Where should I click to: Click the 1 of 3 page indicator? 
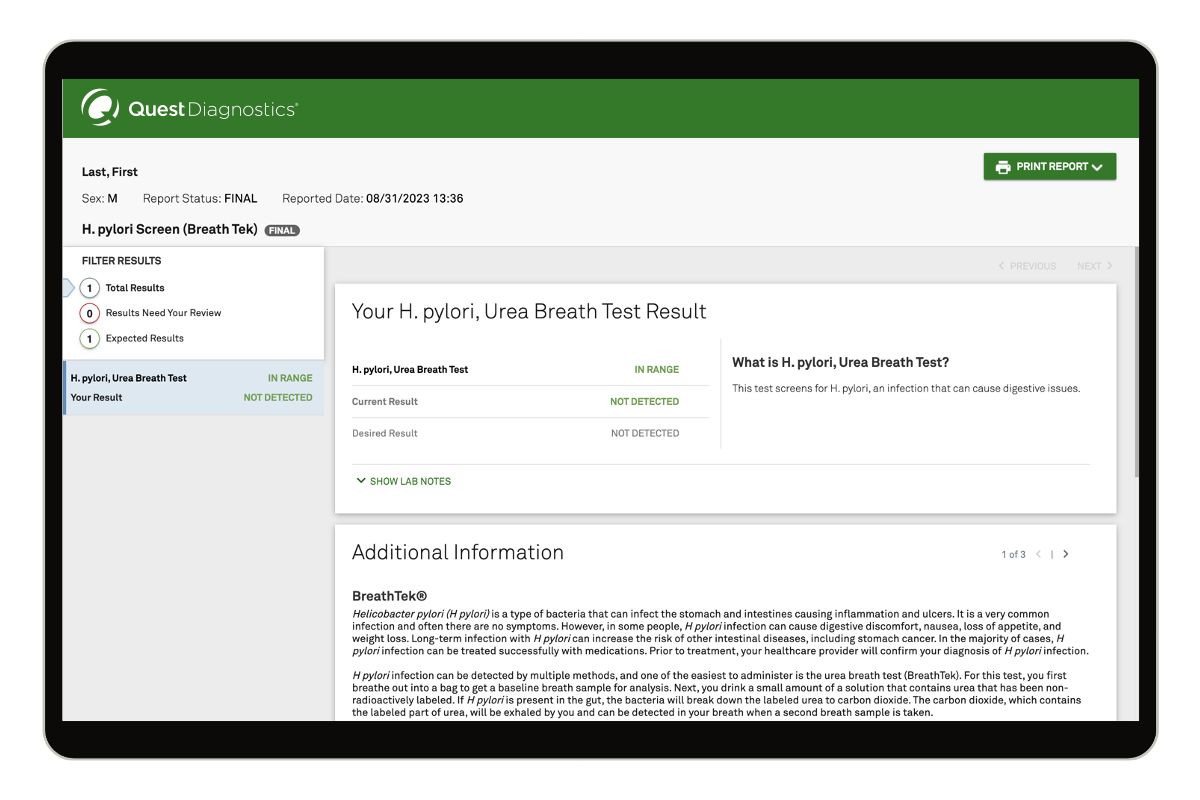point(1012,553)
